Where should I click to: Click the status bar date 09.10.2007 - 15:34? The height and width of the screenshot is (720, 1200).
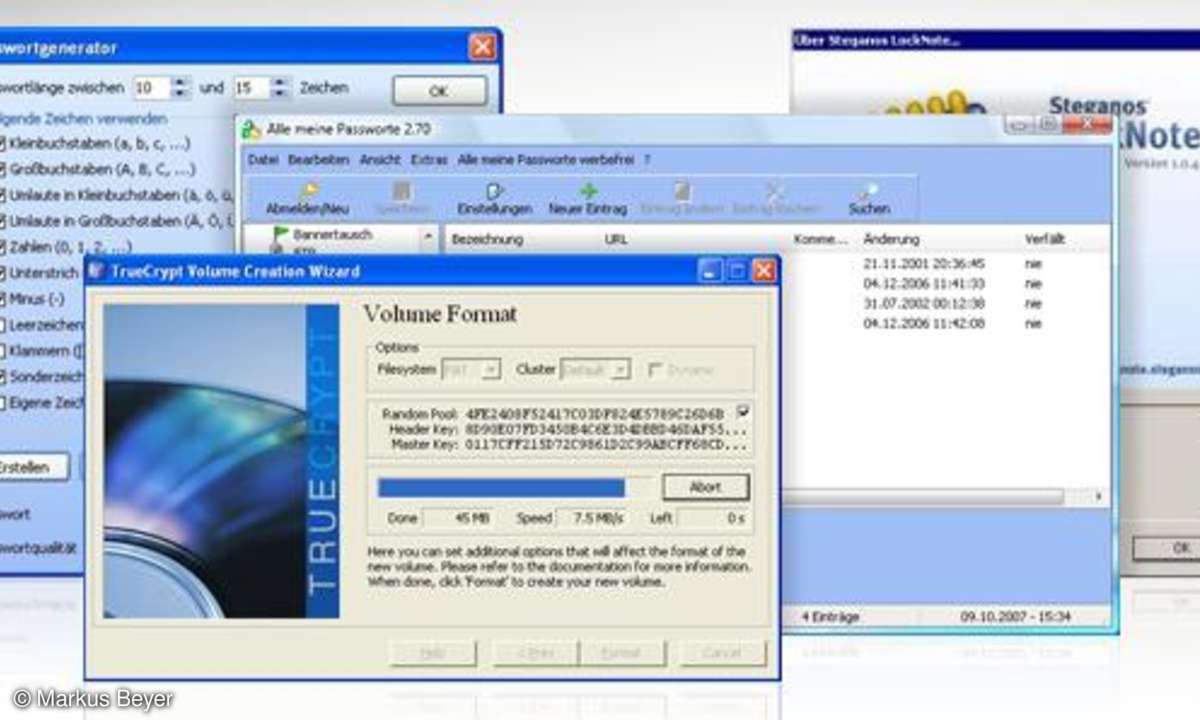(1014, 617)
